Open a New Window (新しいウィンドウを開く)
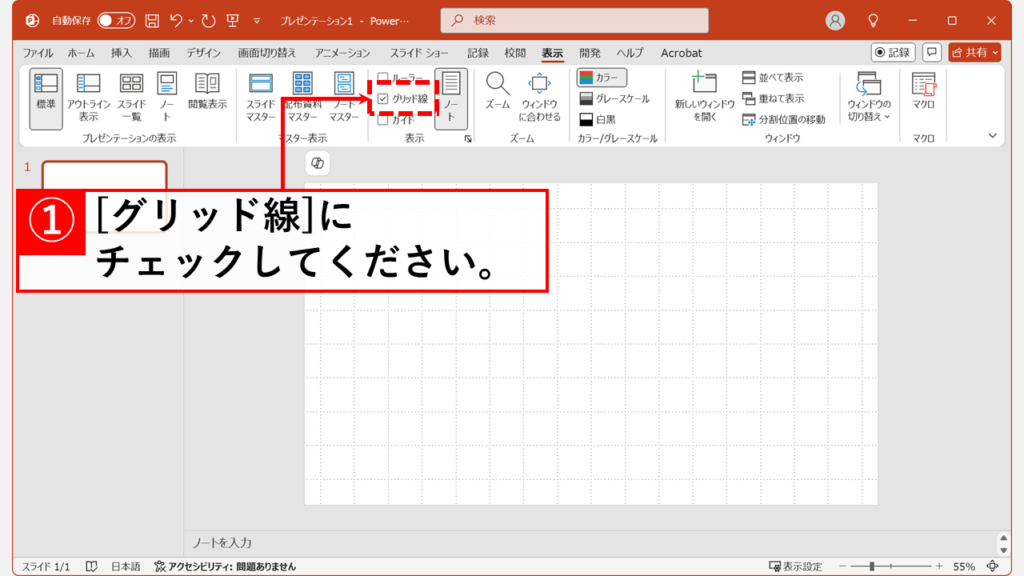 pyautogui.click(x=704, y=99)
